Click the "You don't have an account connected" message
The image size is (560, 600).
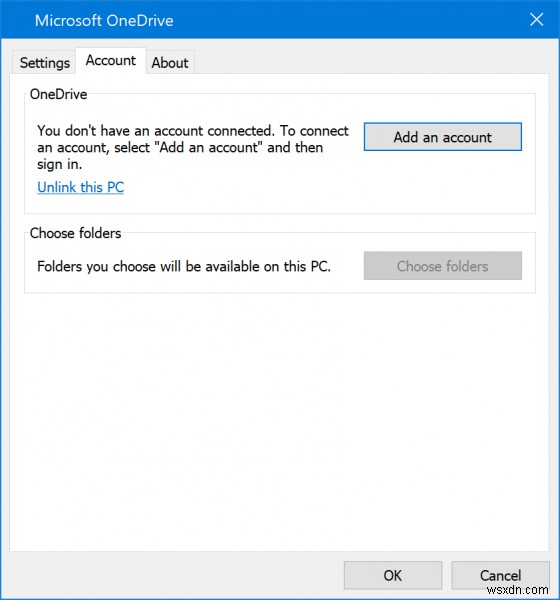[x=193, y=147]
